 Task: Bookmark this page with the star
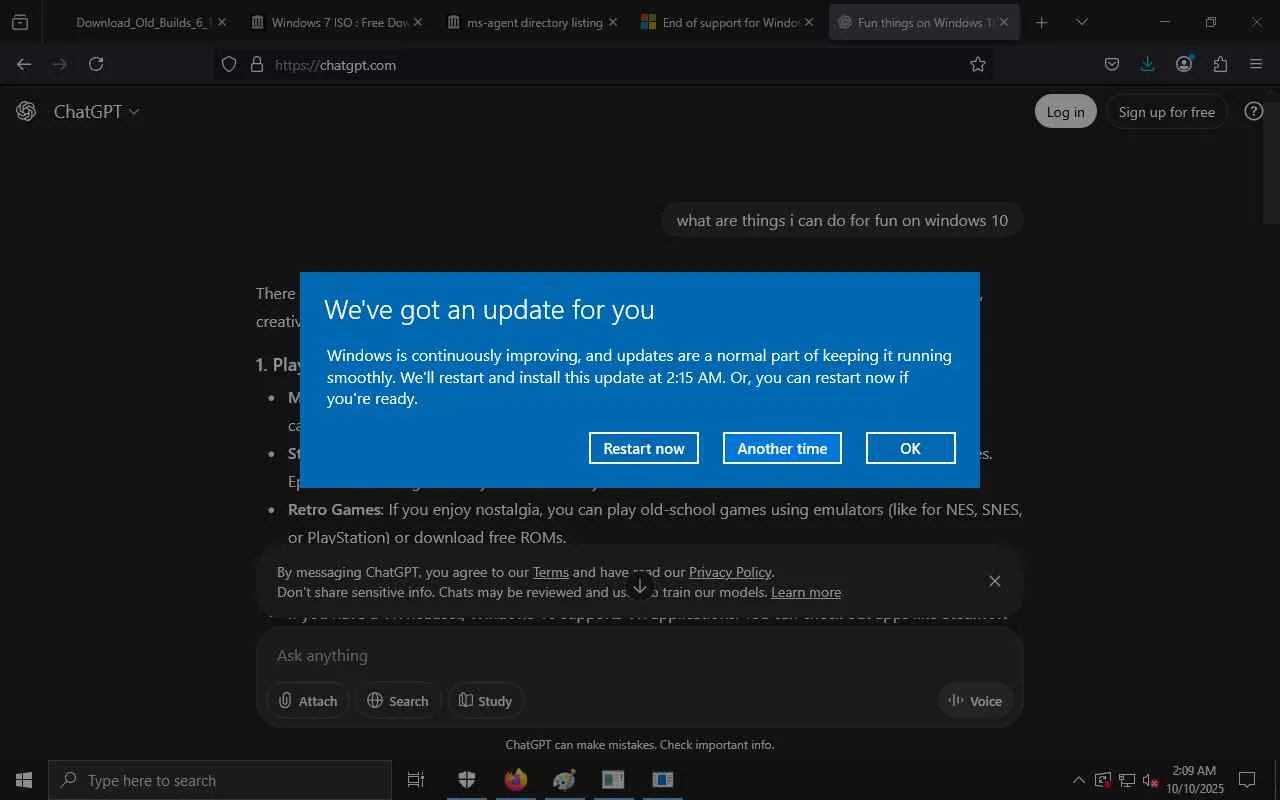click(x=978, y=64)
